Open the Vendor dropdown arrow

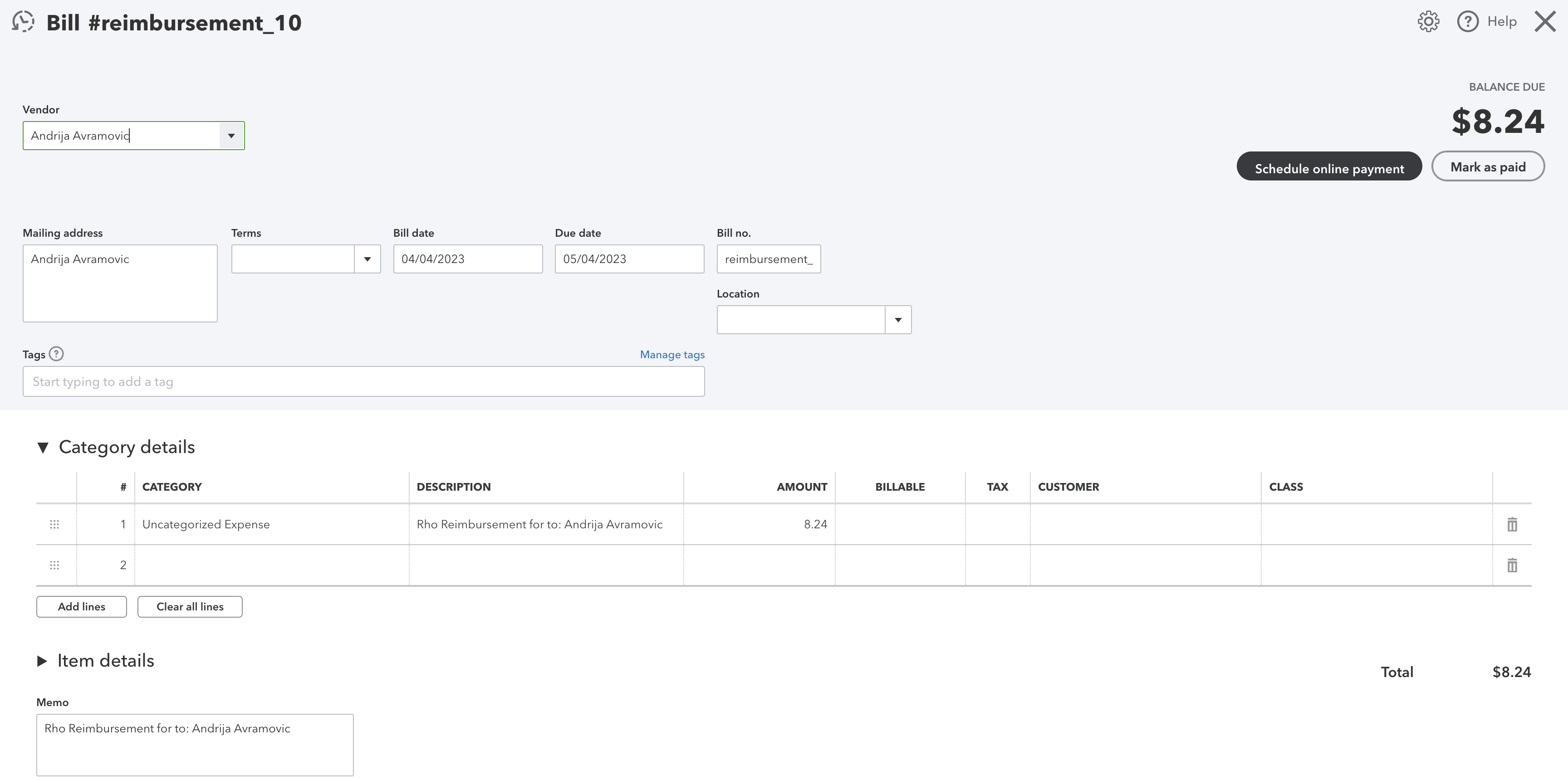[231, 136]
